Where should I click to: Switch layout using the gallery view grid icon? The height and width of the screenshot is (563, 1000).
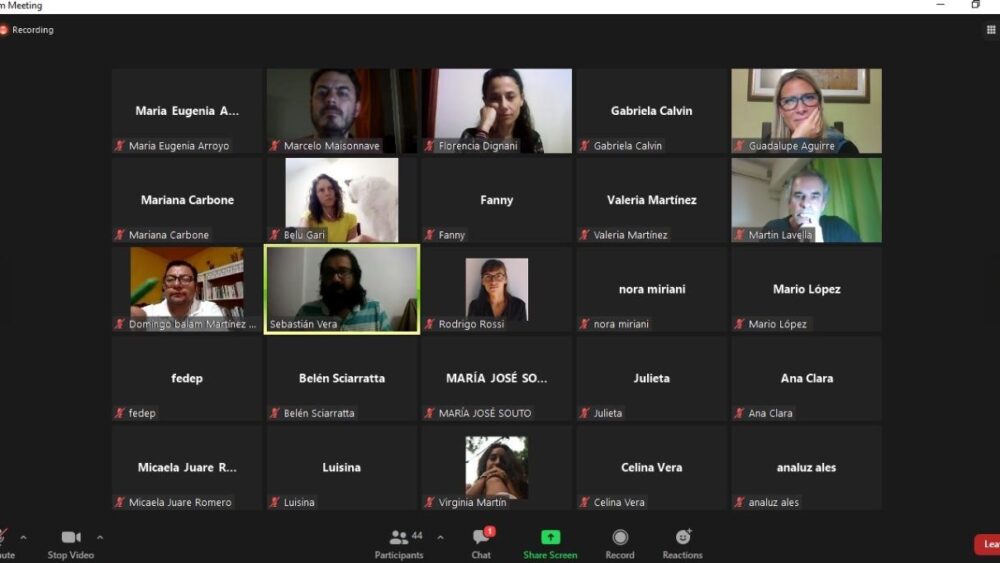tap(991, 29)
